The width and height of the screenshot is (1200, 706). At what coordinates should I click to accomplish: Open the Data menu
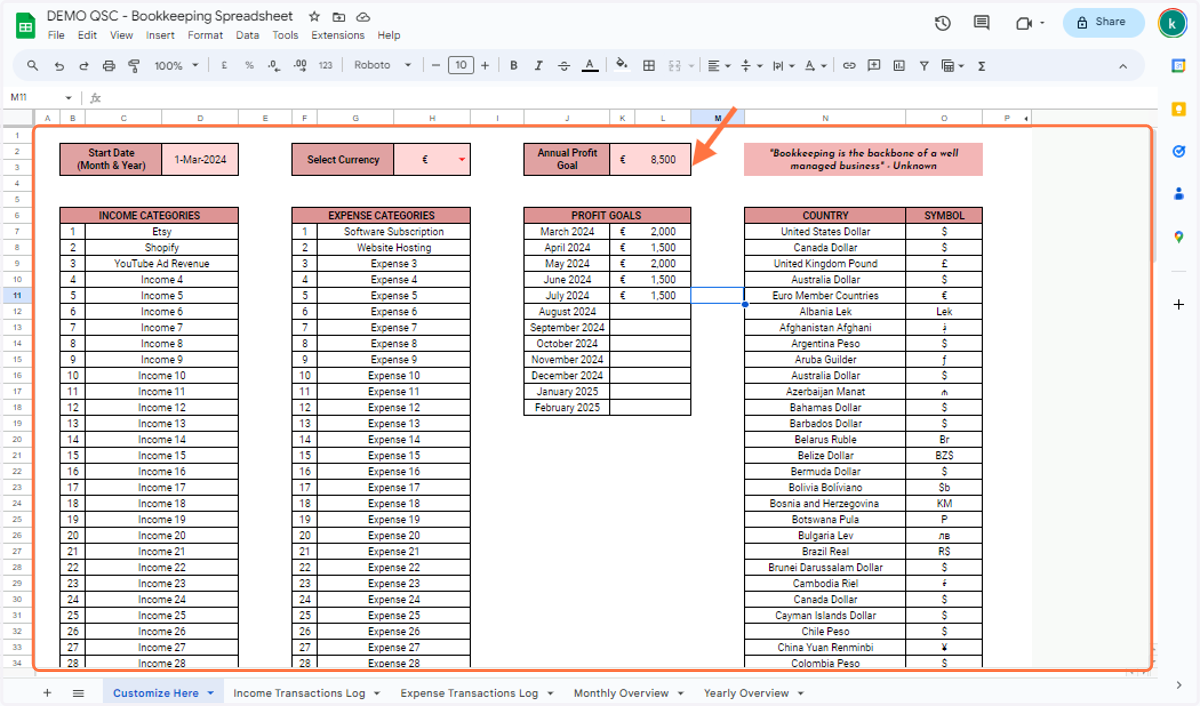click(x=247, y=35)
